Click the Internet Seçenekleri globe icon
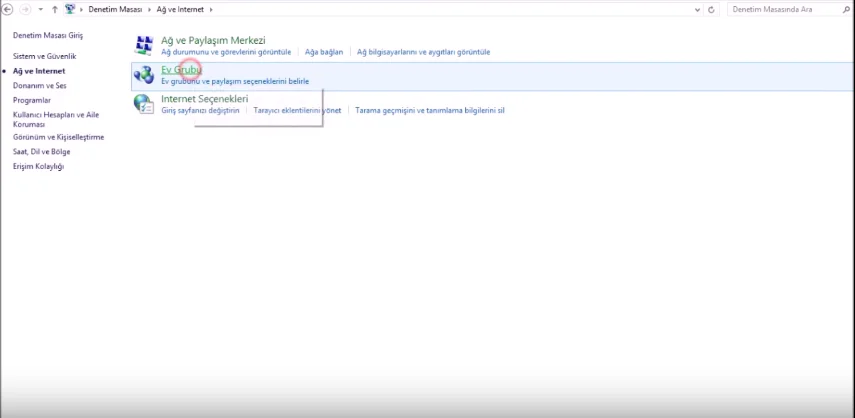Viewport: 855px width, 418px height. click(x=144, y=104)
